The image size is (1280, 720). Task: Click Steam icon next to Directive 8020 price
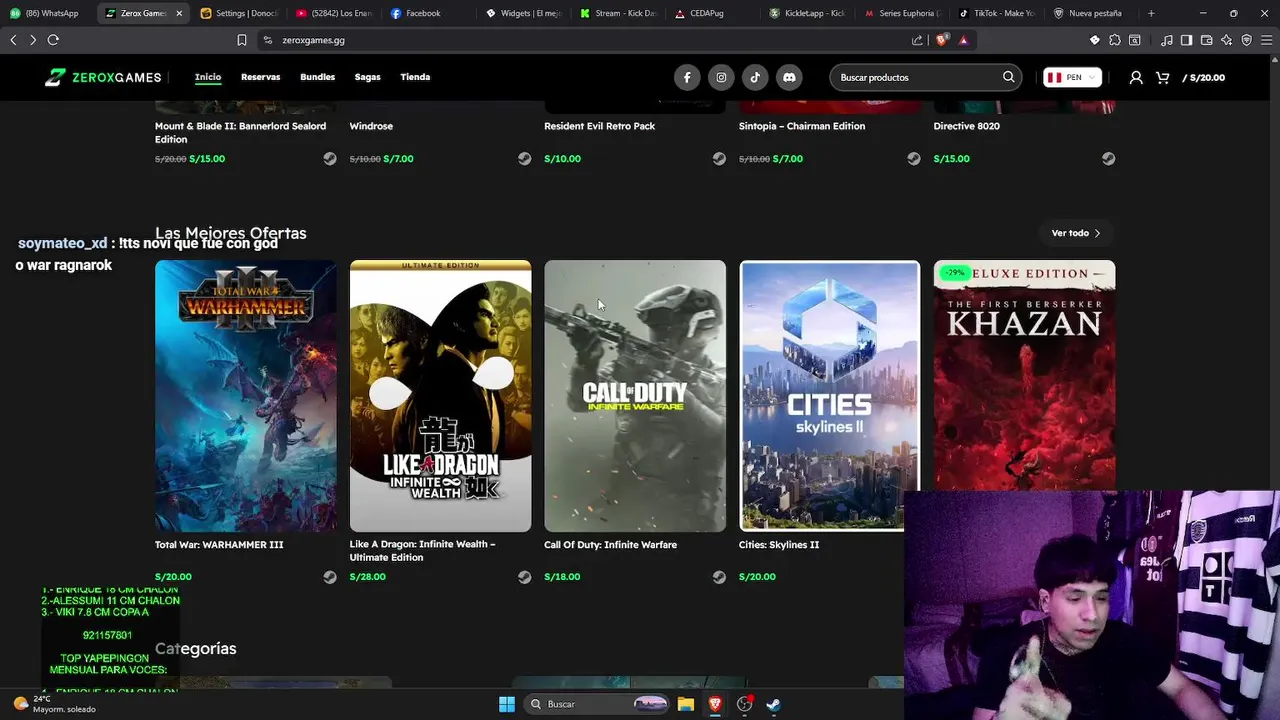click(1108, 159)
